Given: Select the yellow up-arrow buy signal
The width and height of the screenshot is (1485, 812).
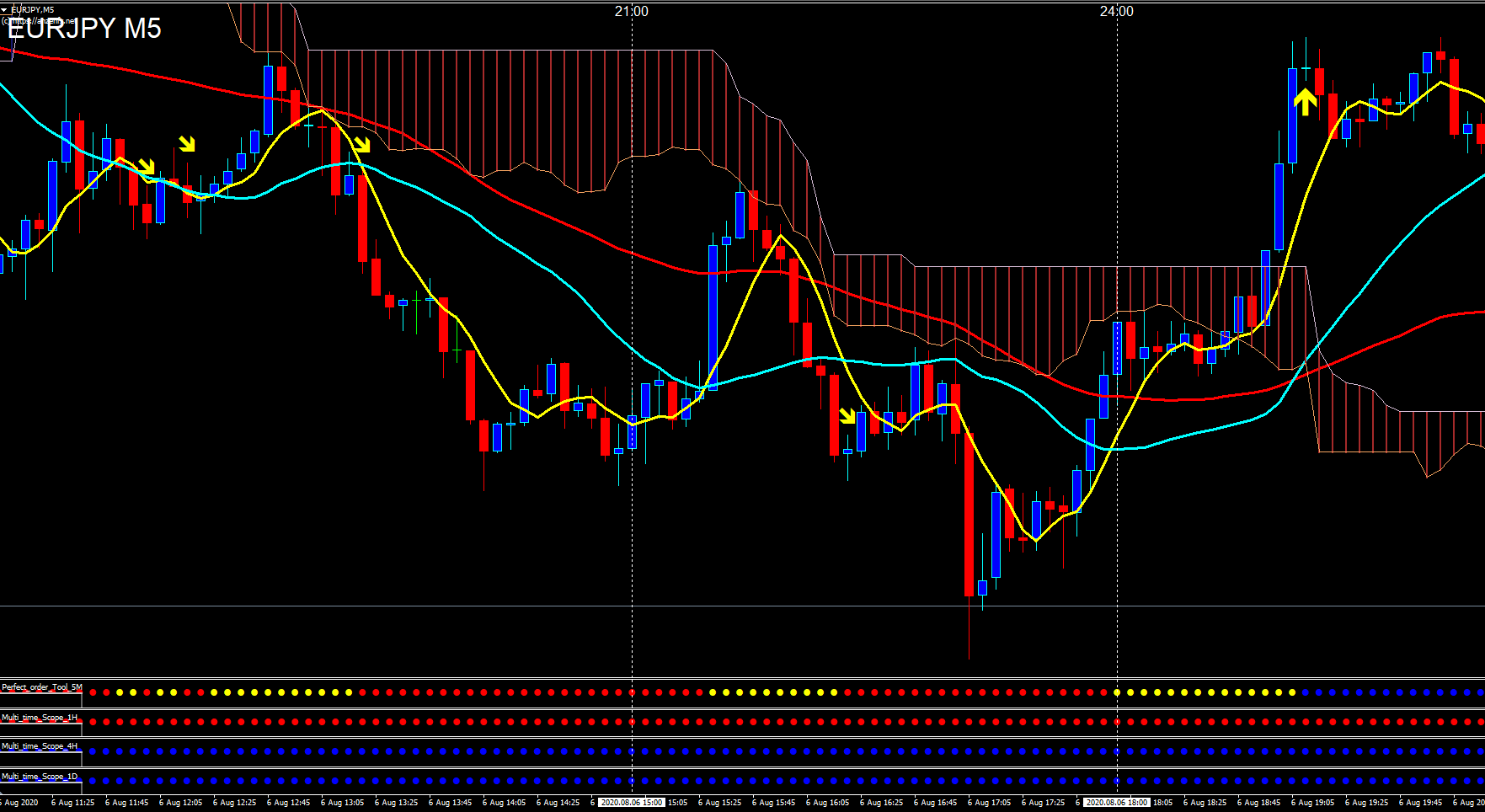Looking at the screenshot, I should tap(1305, 101).
